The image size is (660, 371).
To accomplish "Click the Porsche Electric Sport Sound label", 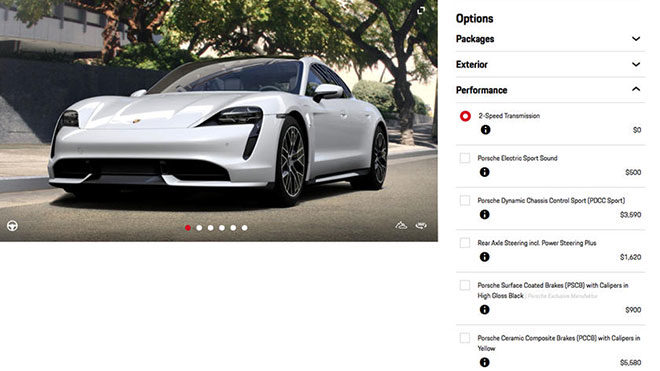I will point(517,158).
